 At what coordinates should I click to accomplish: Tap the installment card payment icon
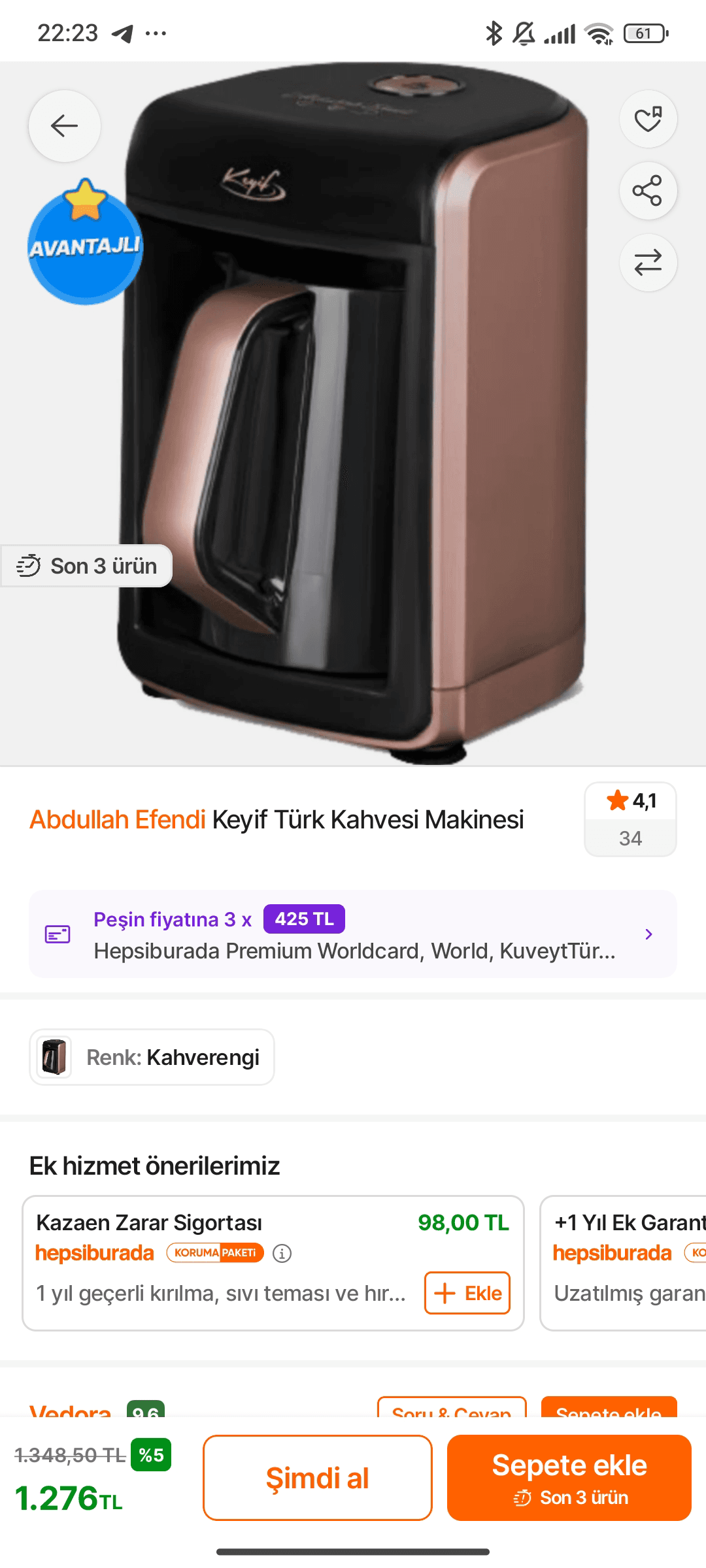(59, 934)
